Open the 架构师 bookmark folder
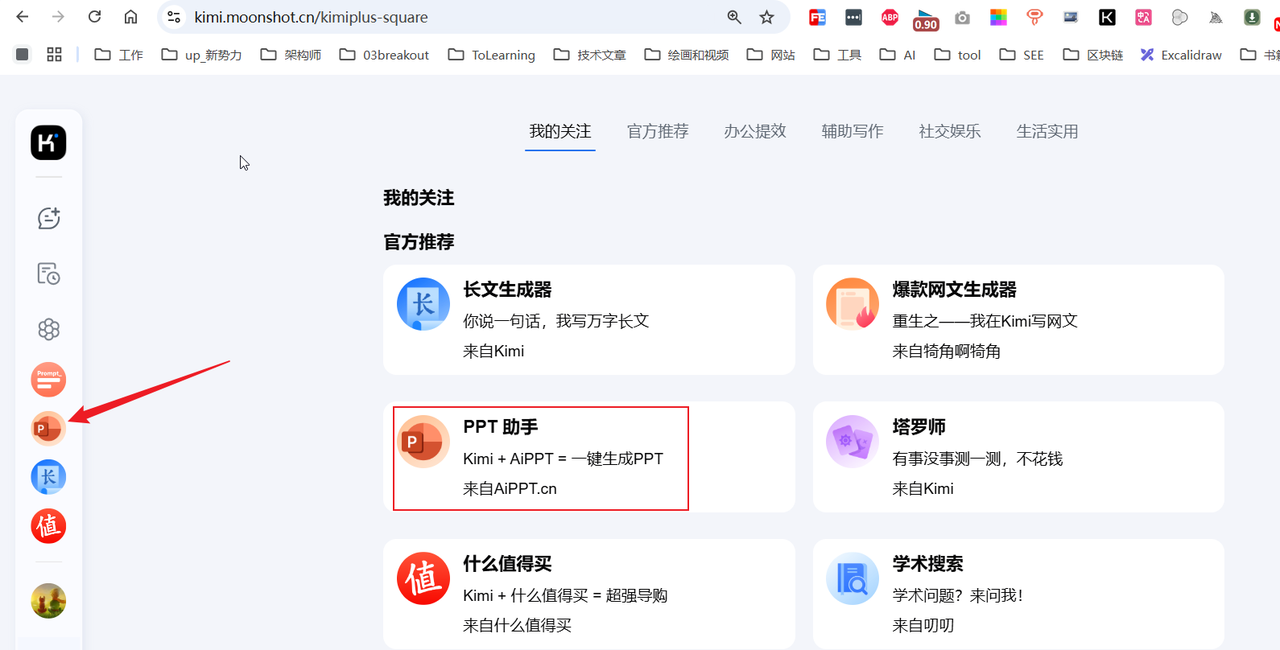Screen dimensions: 1280x650 [291, 54]
